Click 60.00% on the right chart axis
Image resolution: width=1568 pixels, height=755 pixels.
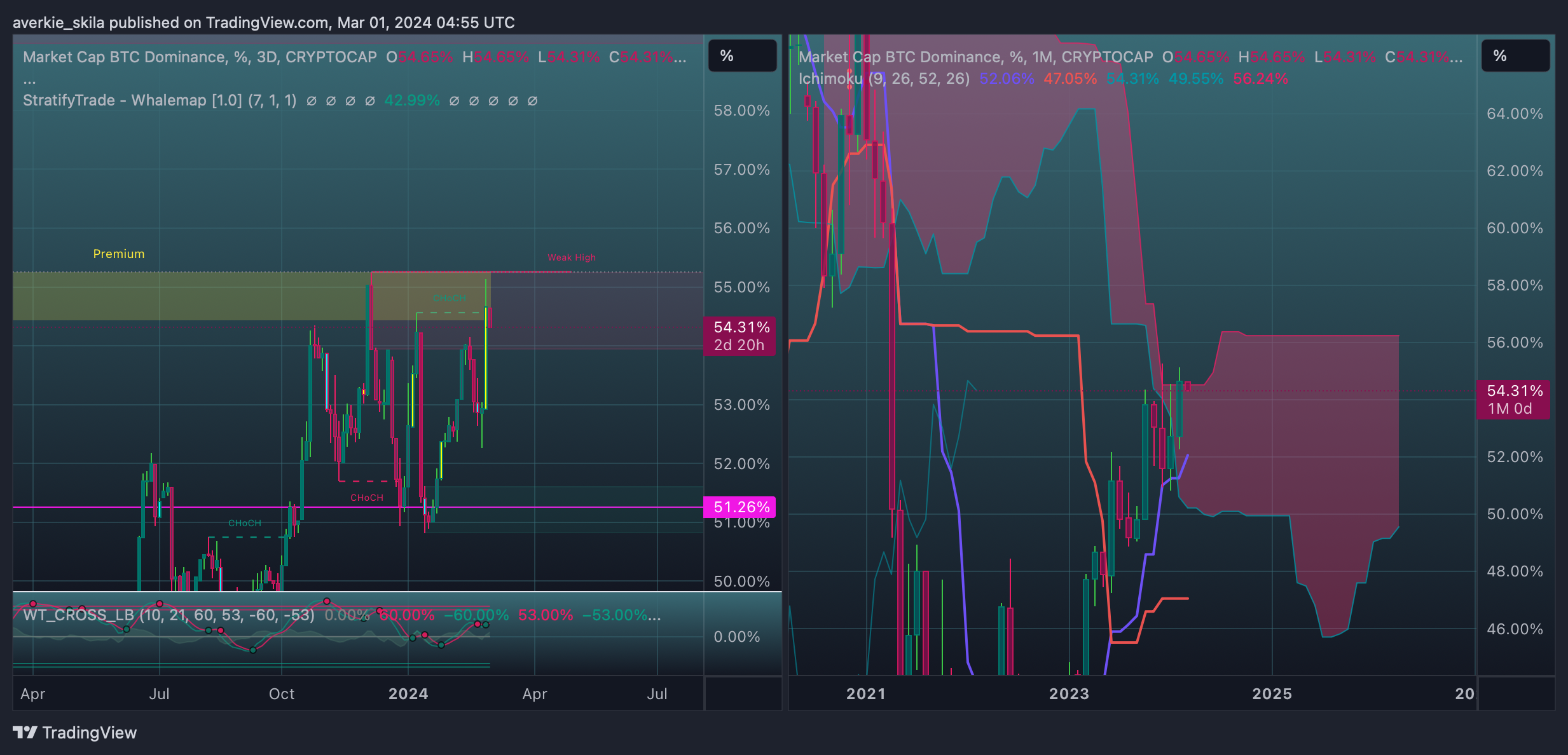tap(1515, 228)
